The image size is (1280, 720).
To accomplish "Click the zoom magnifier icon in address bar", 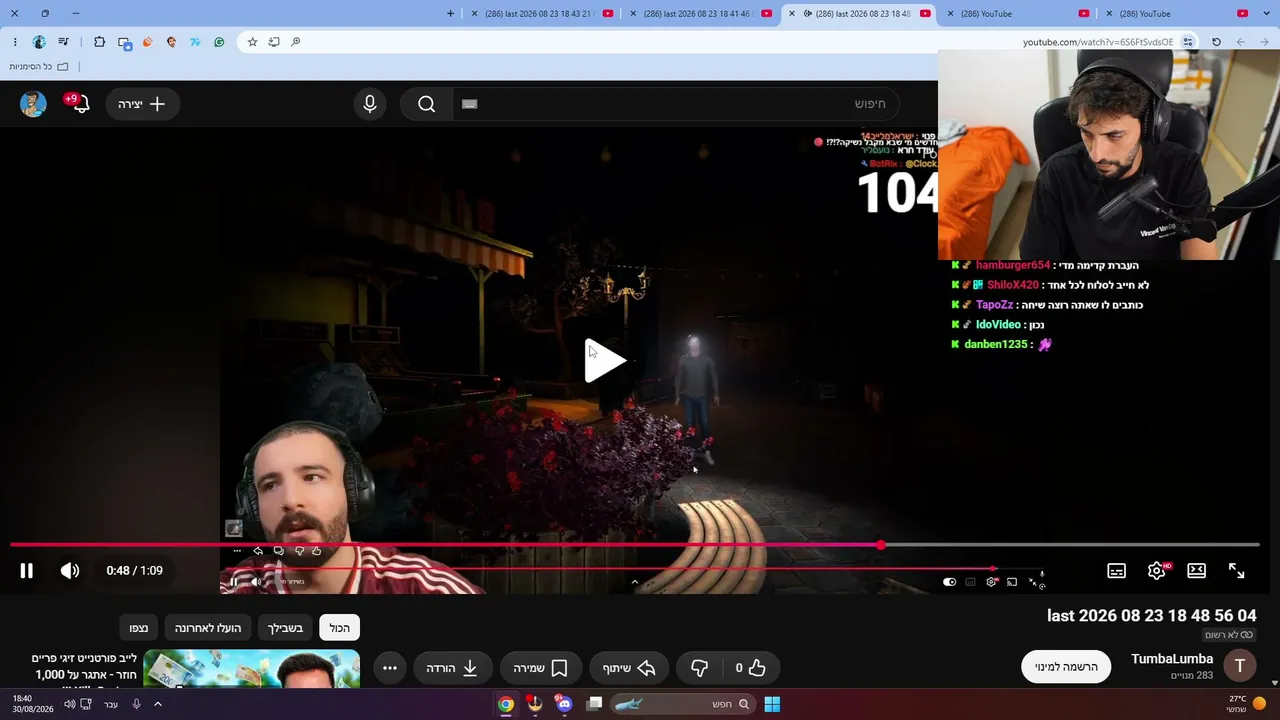I will coord(296,42).
